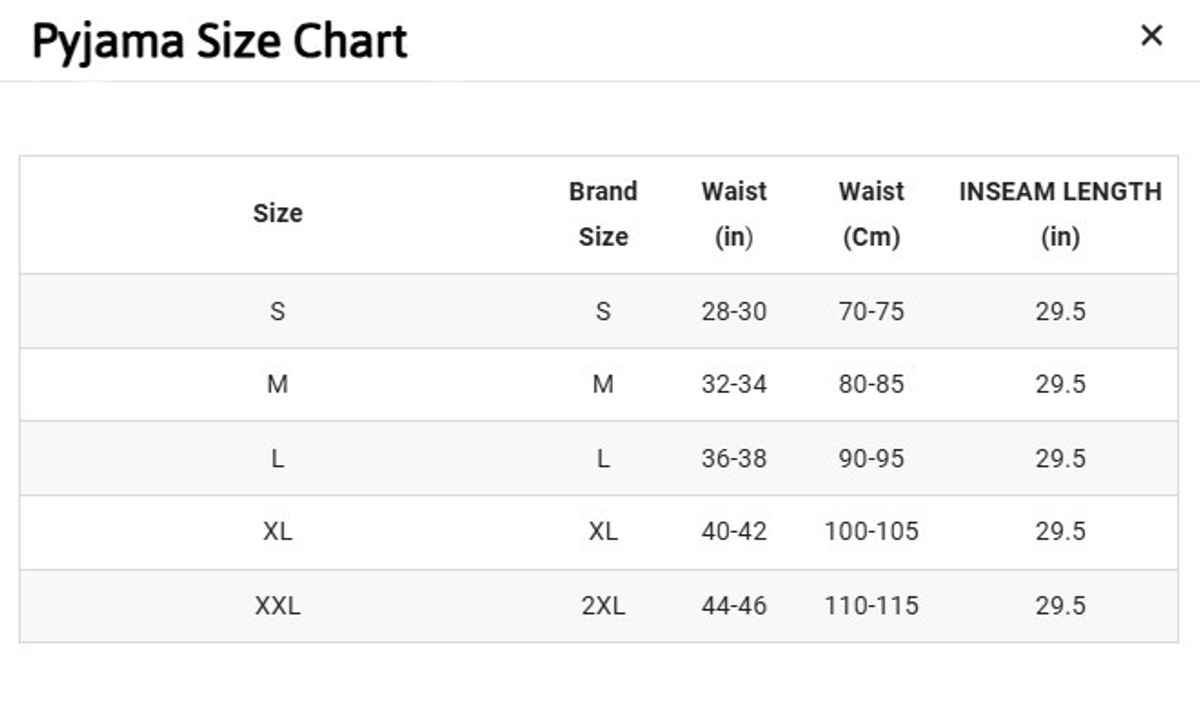The height and width of the screenshot is (701, 1200).
Task: Select the XXL size row label
Action: 278,605
